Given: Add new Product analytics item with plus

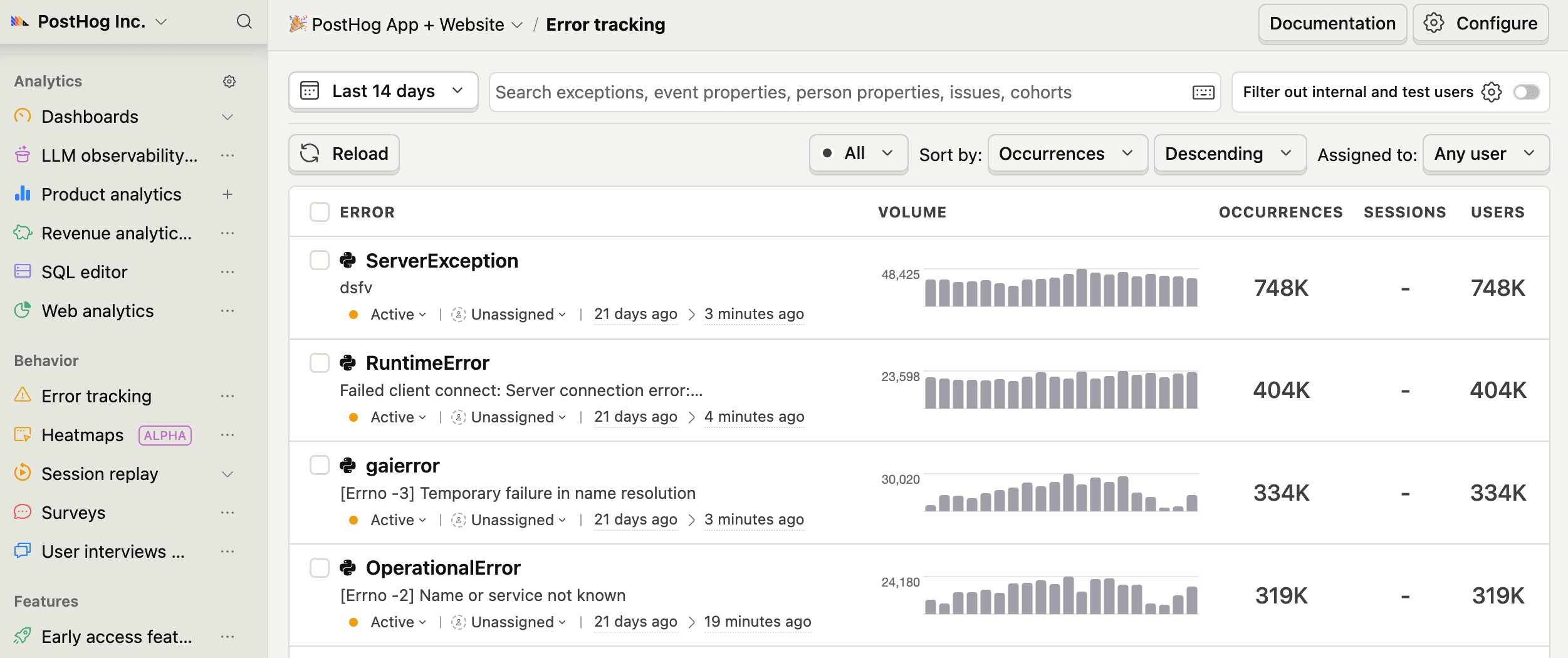Looking at the screenshot, I should (227, 194).
